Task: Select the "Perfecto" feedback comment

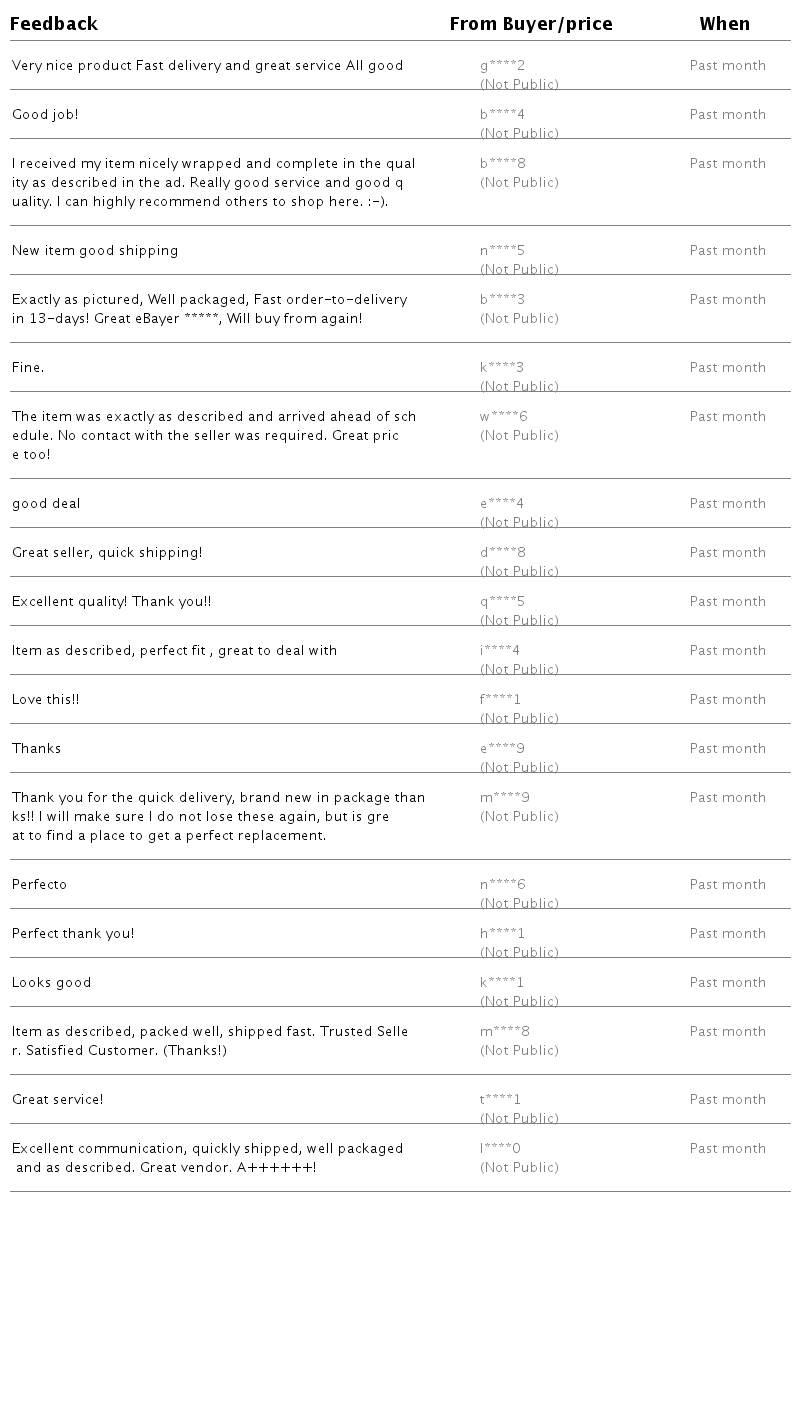Action: 39,885
